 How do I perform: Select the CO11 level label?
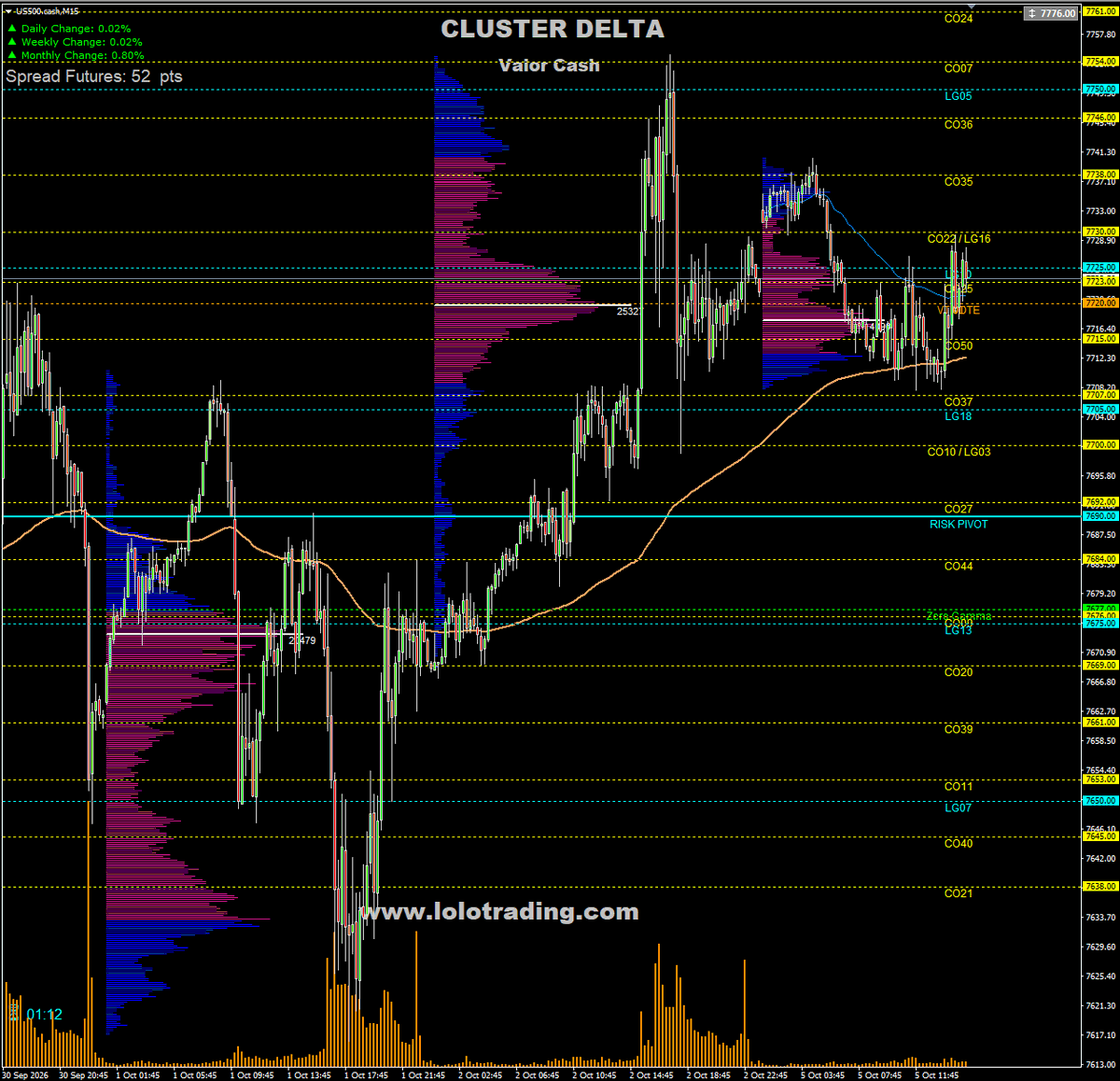pos(959,787)
